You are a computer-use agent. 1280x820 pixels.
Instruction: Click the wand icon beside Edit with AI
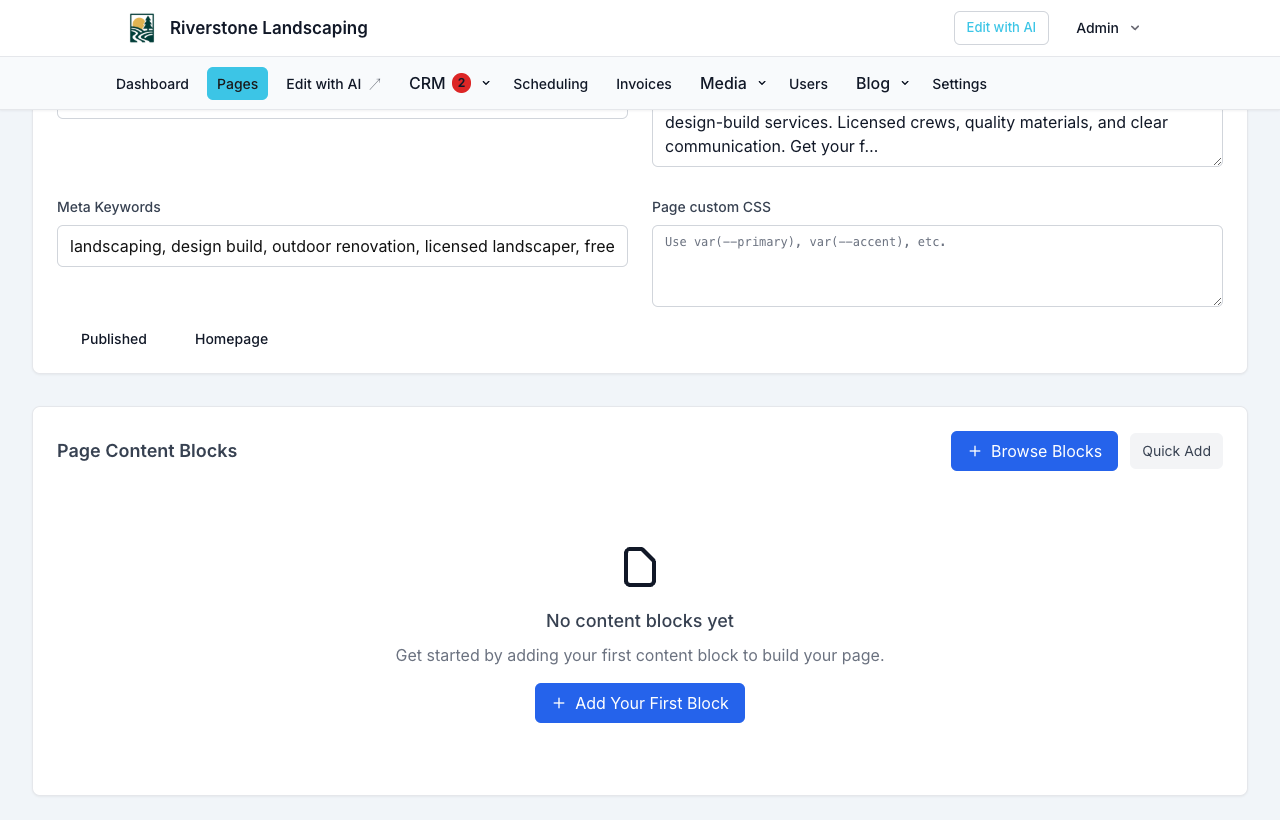click(x=375, y=84)
